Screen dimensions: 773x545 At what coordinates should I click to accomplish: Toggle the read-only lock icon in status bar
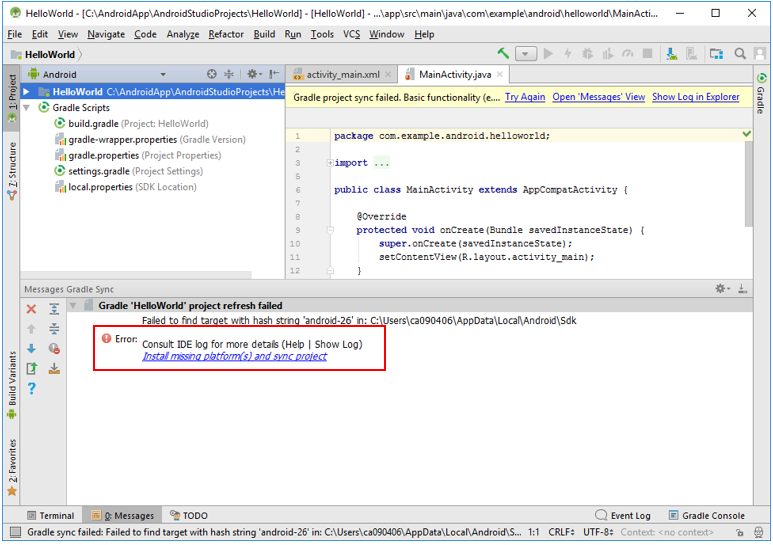[x=739, y=532]
